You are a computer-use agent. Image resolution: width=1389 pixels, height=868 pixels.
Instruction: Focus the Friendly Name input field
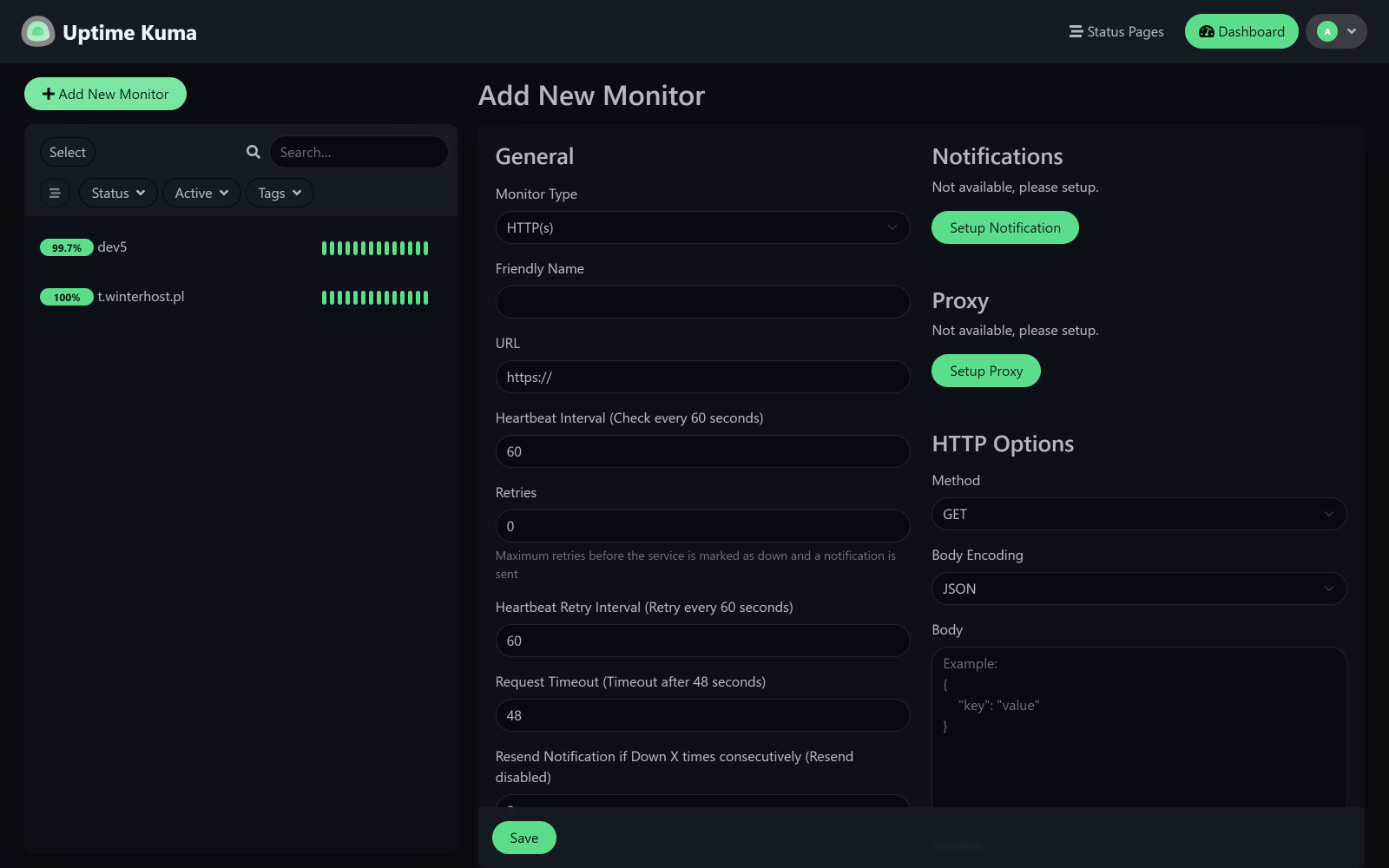pos(702,302)
